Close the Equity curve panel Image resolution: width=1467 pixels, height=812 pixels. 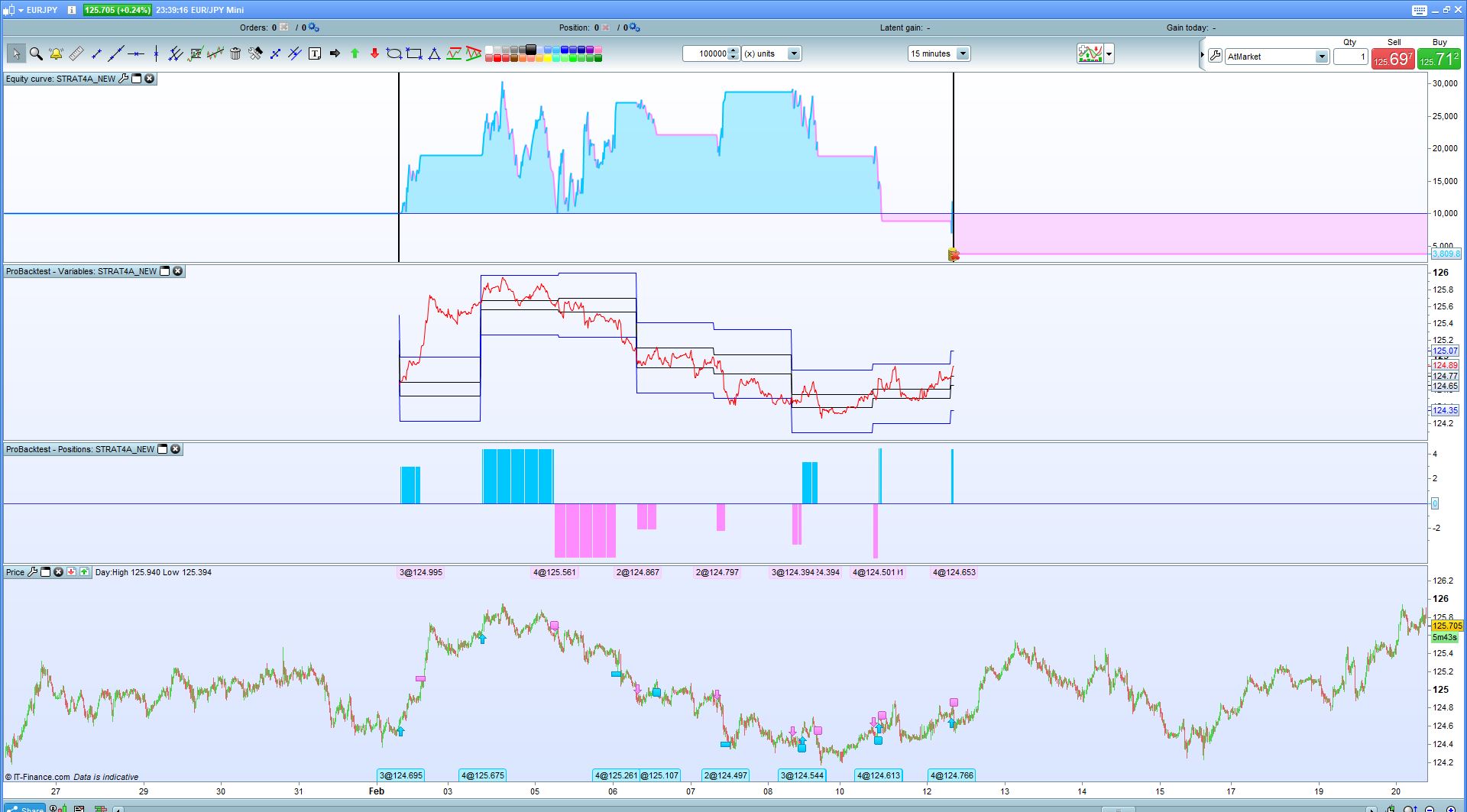[150, 79]
